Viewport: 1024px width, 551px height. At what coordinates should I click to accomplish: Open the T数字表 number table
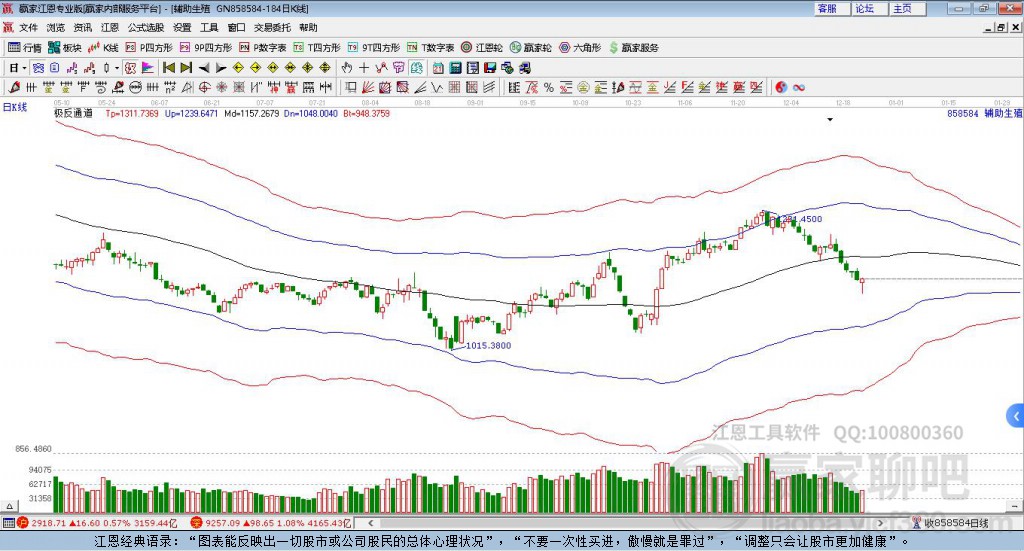click(x=430, y=48)
